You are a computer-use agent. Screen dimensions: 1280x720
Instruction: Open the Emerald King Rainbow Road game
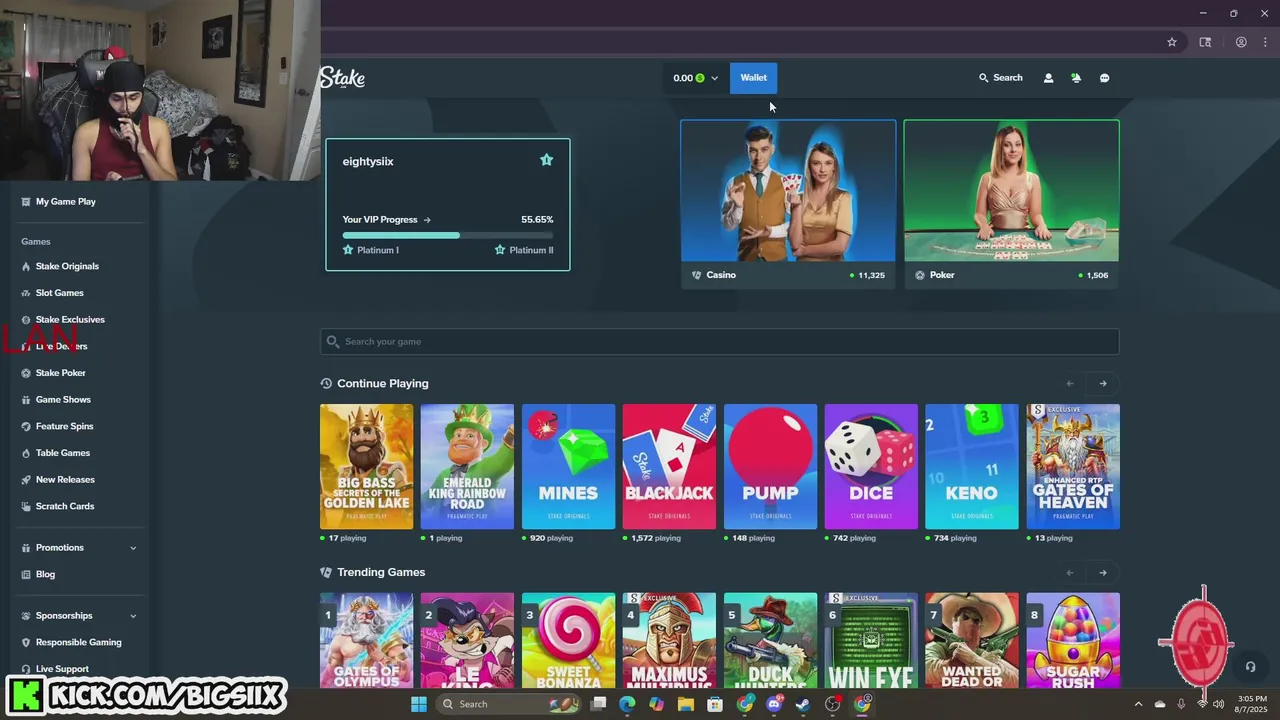point(467,466)
